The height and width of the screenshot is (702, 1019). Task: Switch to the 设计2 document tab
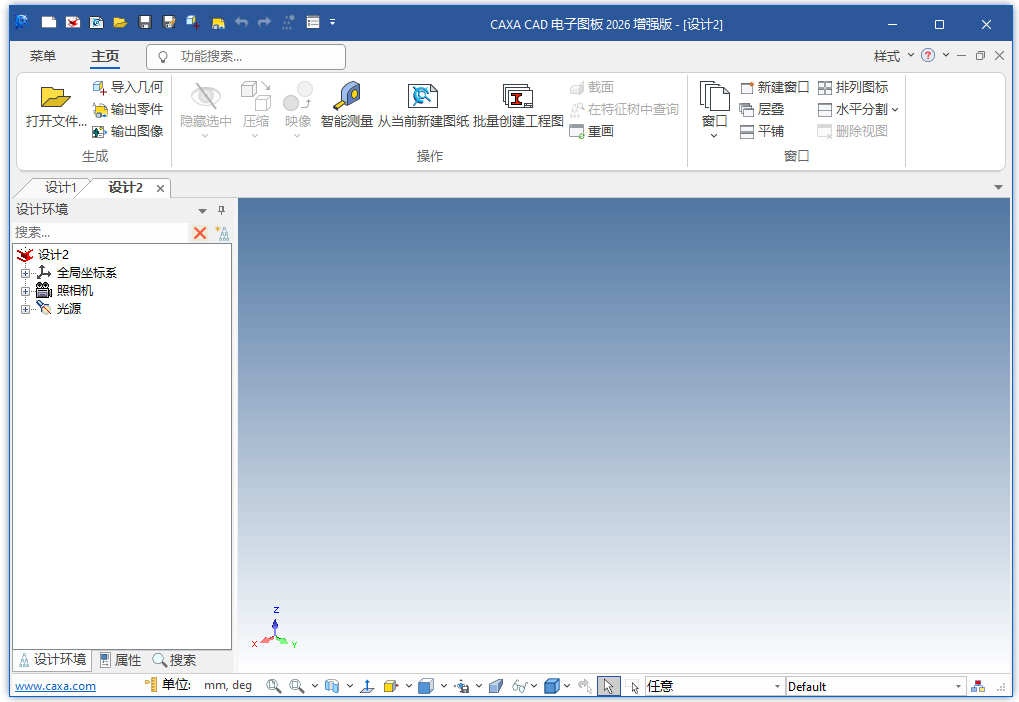pyautogui.click(x=125, y=188)
